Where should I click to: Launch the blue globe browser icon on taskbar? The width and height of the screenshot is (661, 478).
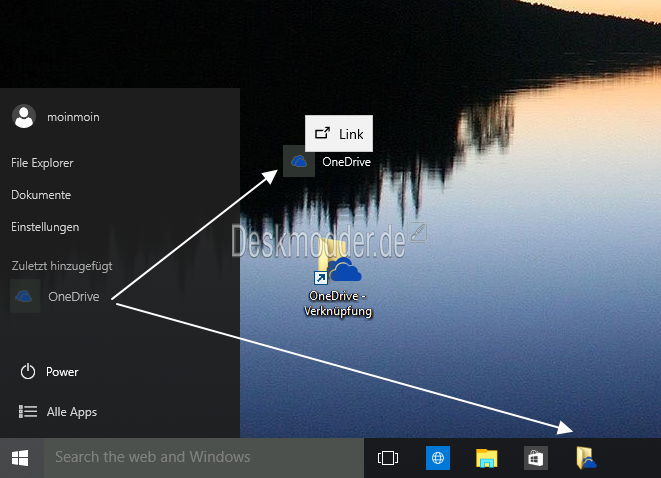[438, 458]
